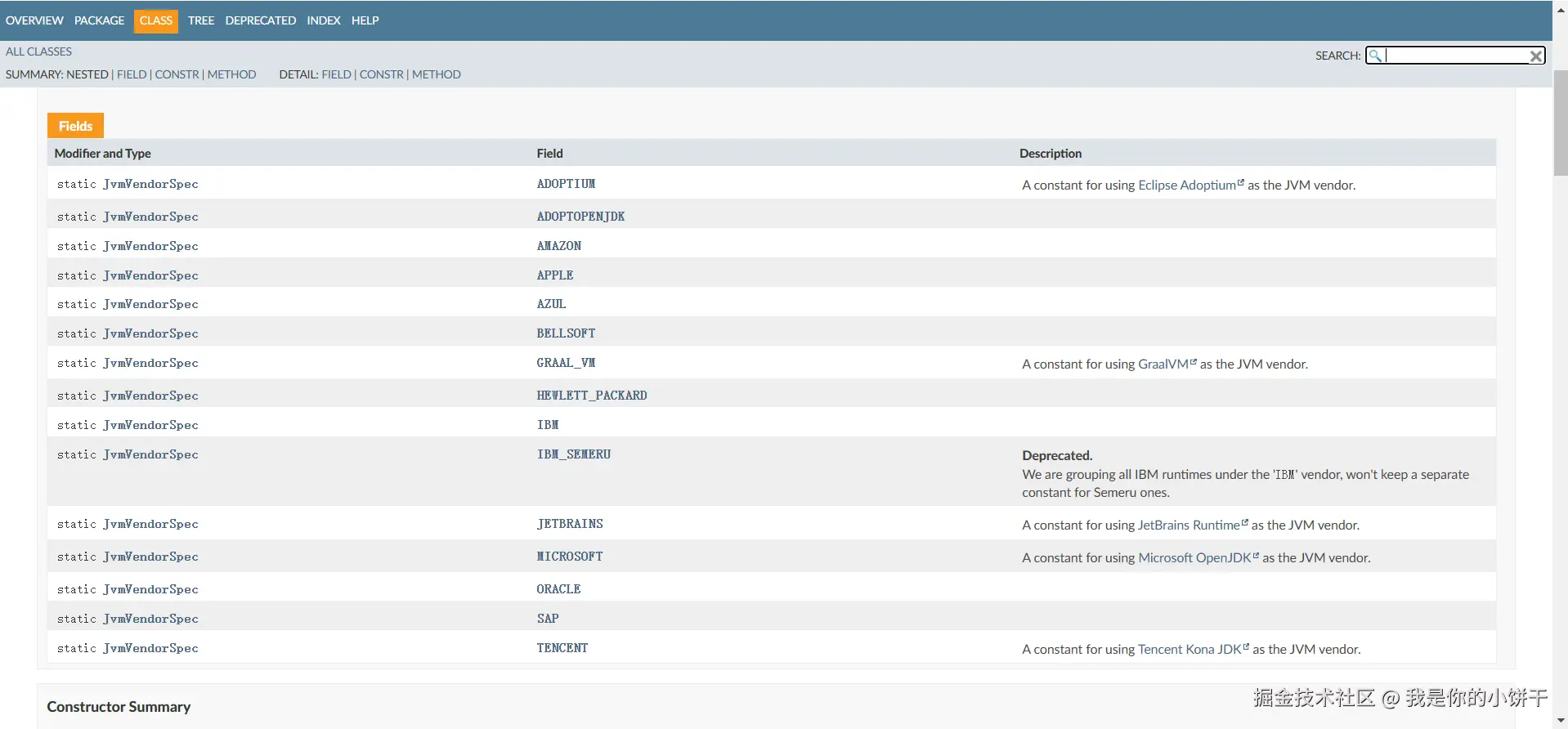Open the ADOPTIUM field link

pyautogui.click(x=566, y=184)
